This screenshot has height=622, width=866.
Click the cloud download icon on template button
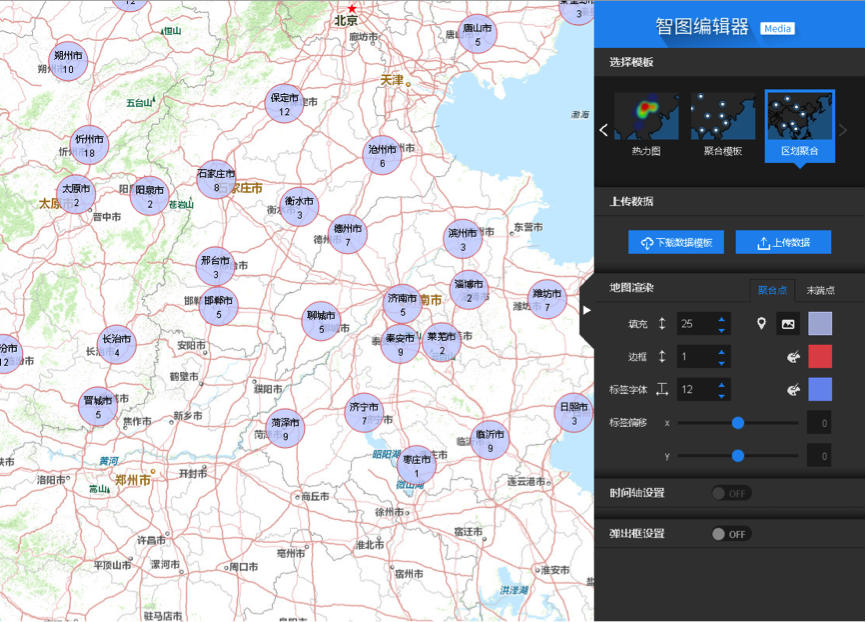[x=646, y=243]
